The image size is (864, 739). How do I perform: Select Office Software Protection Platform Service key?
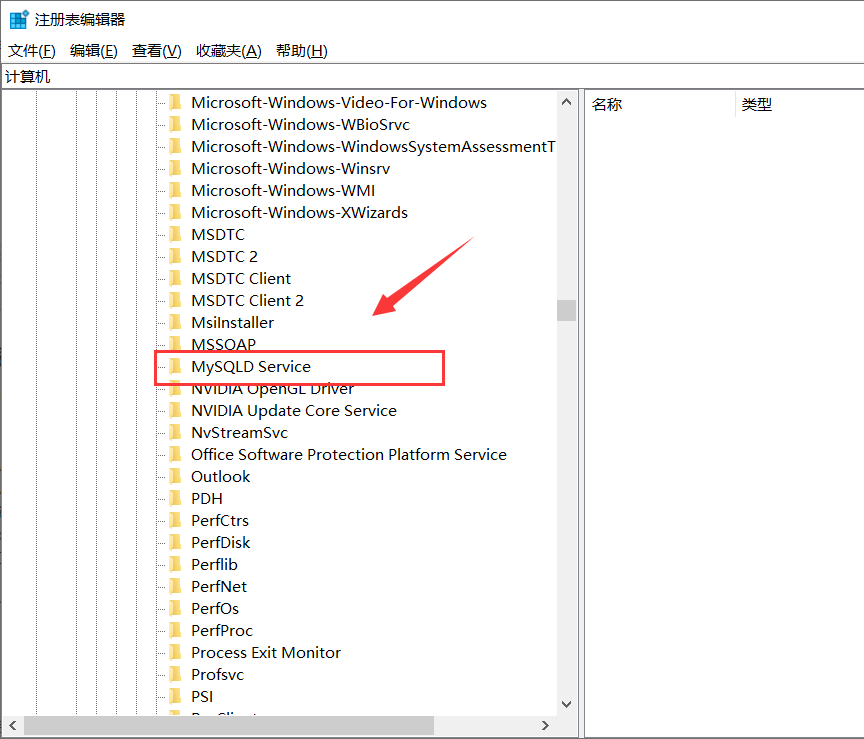click(349, 455)
